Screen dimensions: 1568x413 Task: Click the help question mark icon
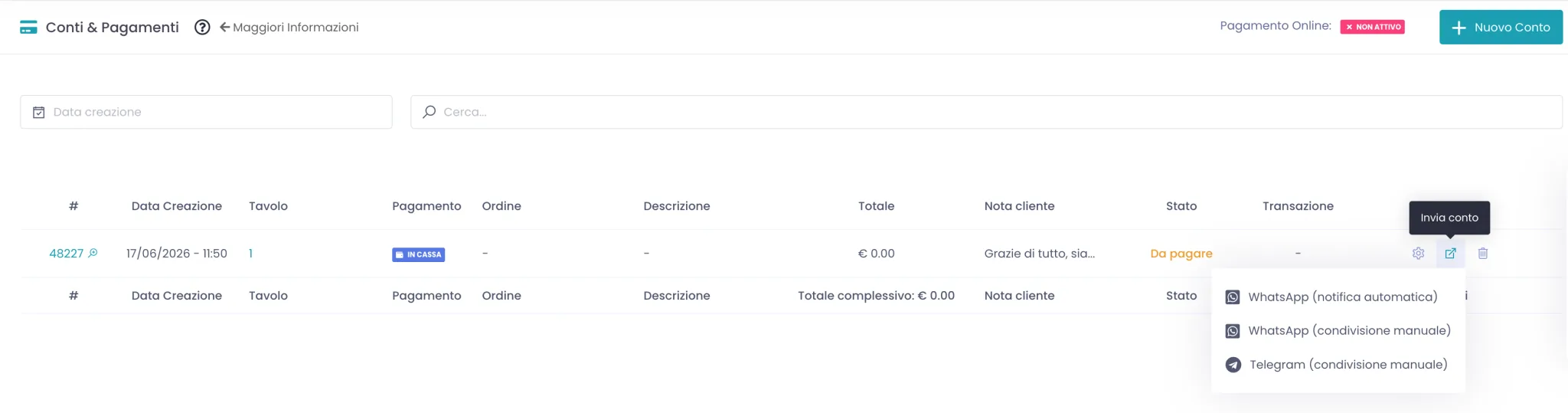click(x=202, y=28)
